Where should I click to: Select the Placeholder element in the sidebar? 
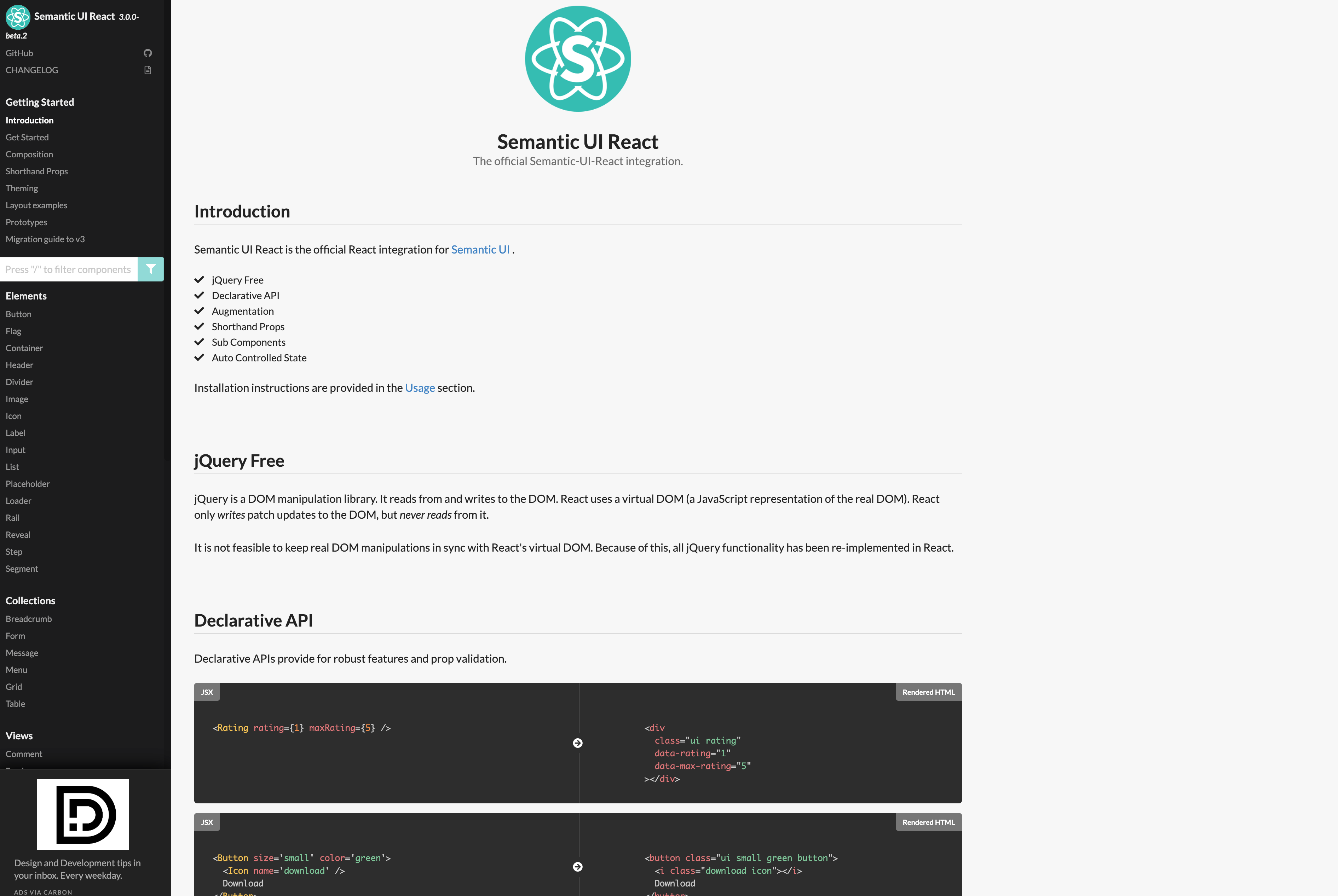click(28, 483)
